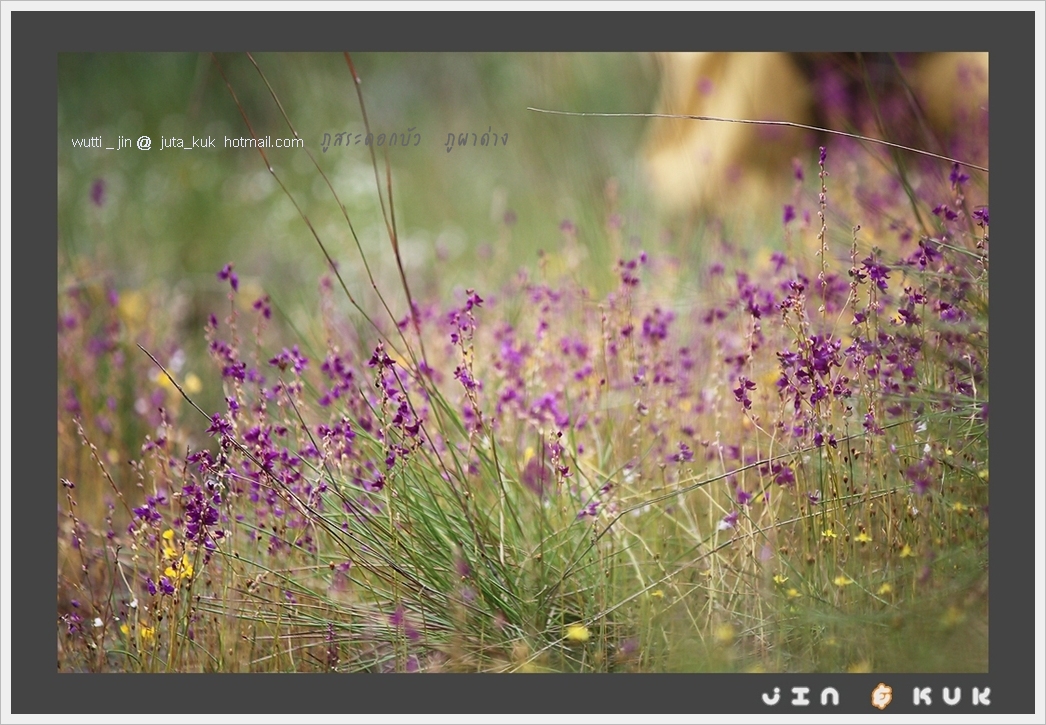Viewport: 1046px width, 725px height.
Task: Click the 'juta_kuk' watermark text
Action: coord(187,143)
